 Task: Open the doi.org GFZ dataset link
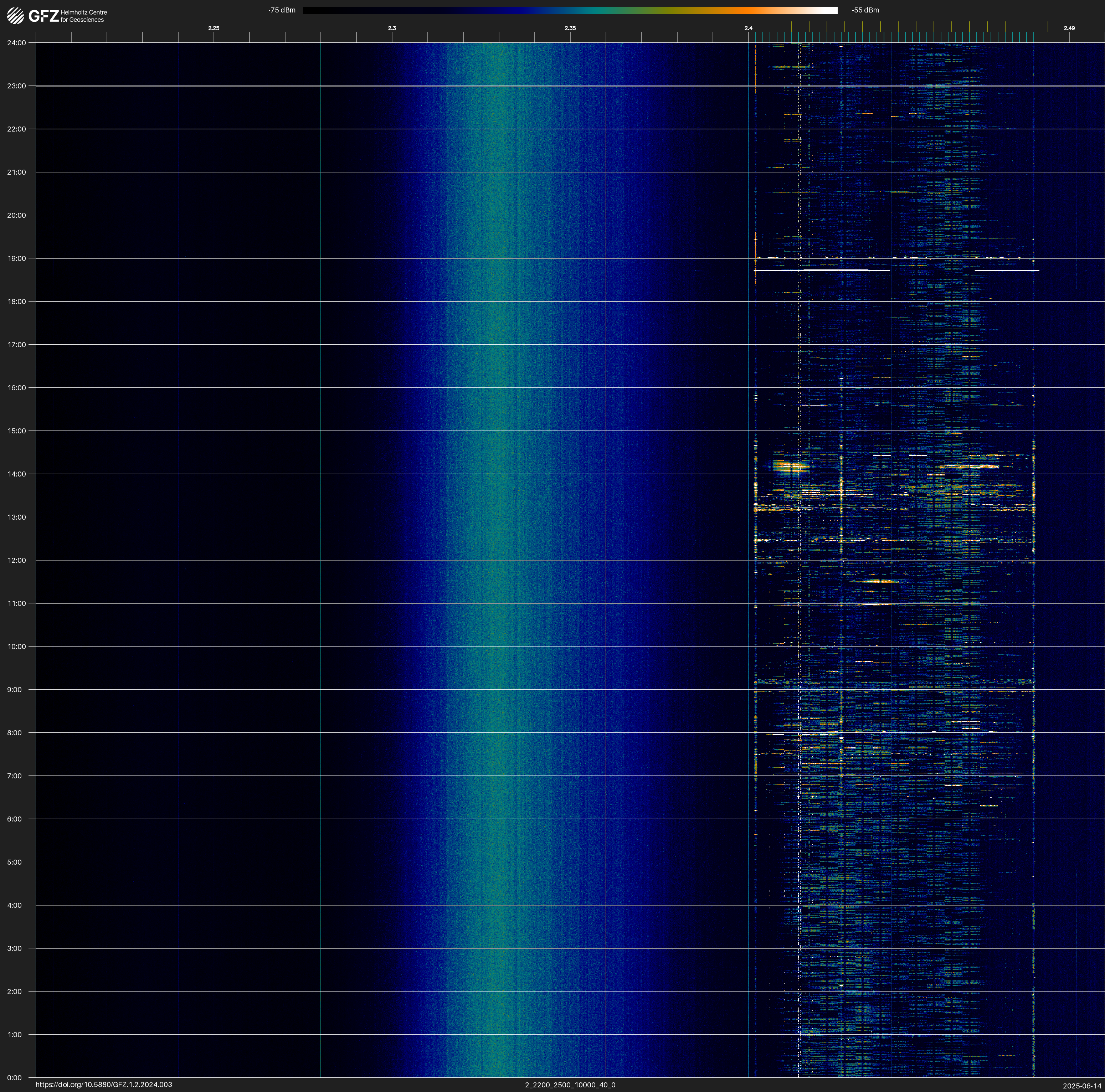(103, 1085)
